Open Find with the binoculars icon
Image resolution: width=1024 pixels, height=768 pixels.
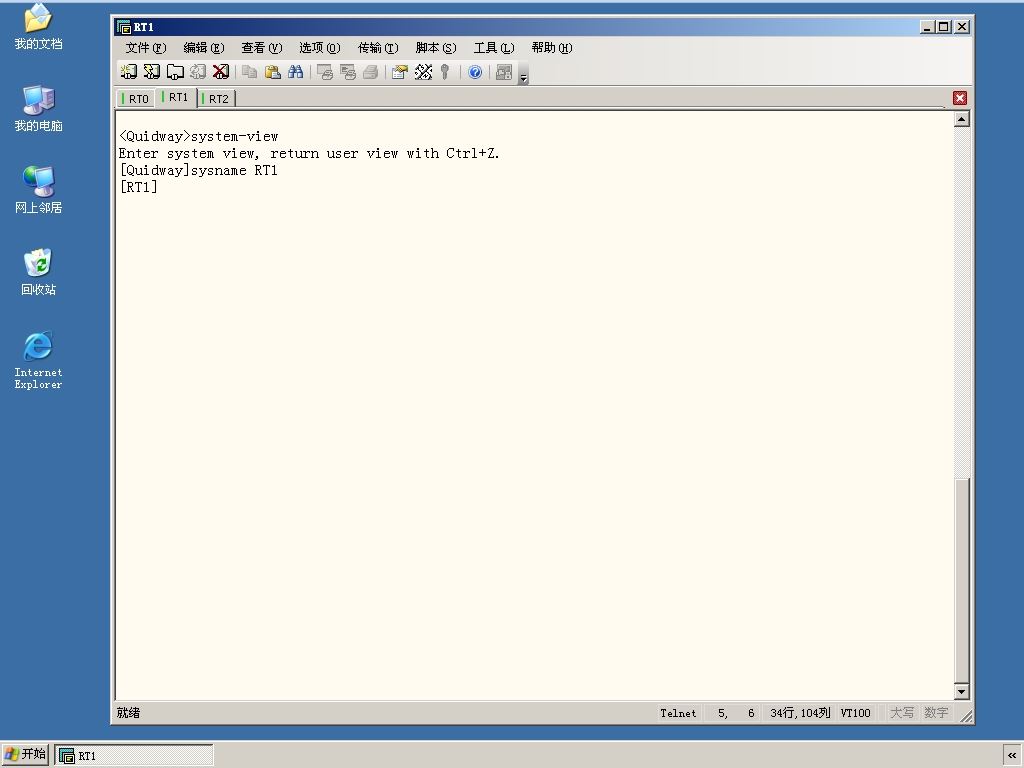click(x=295, y=72)
